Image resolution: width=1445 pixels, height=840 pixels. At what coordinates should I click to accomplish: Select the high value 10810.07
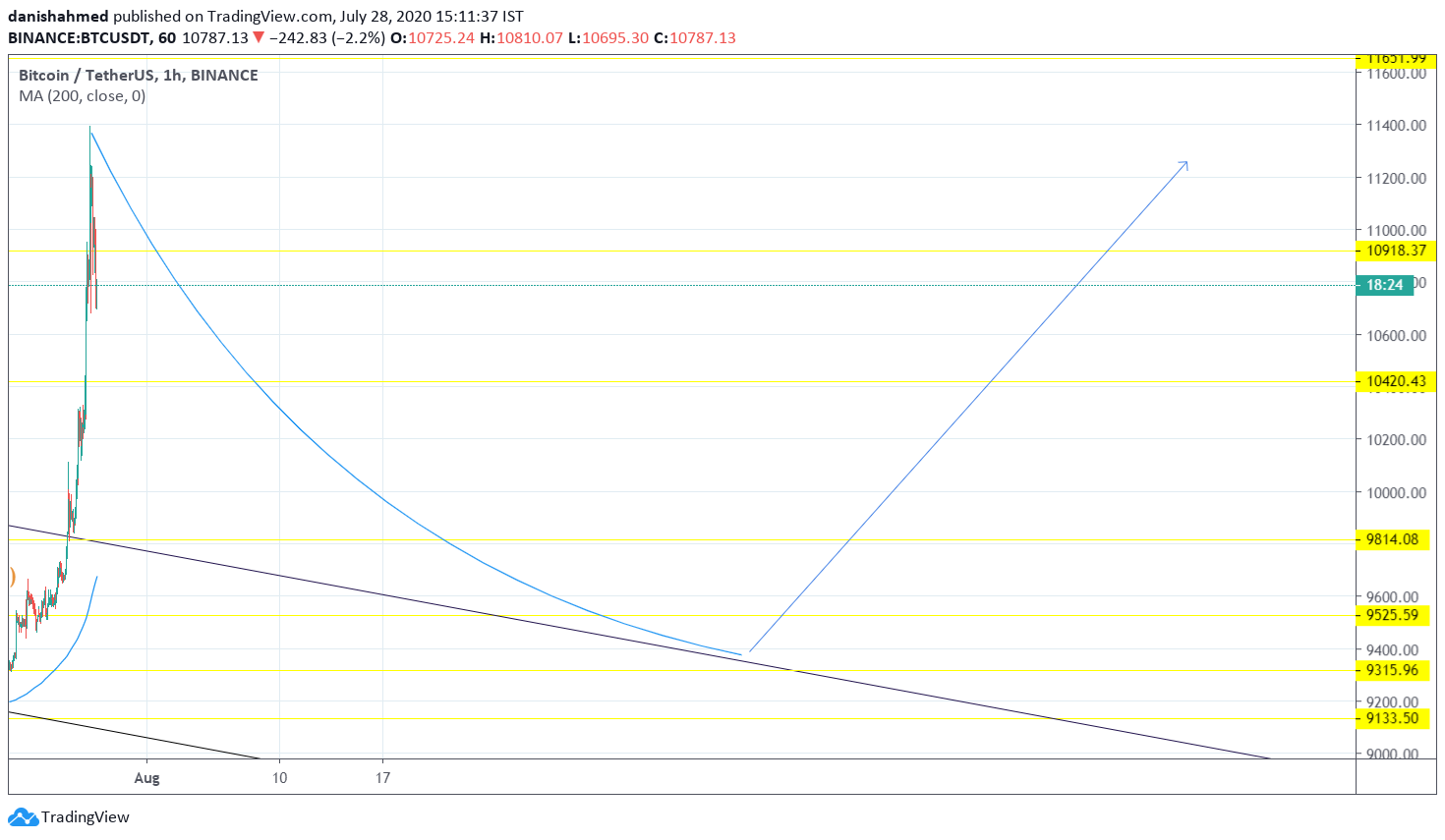coord(530,38)
